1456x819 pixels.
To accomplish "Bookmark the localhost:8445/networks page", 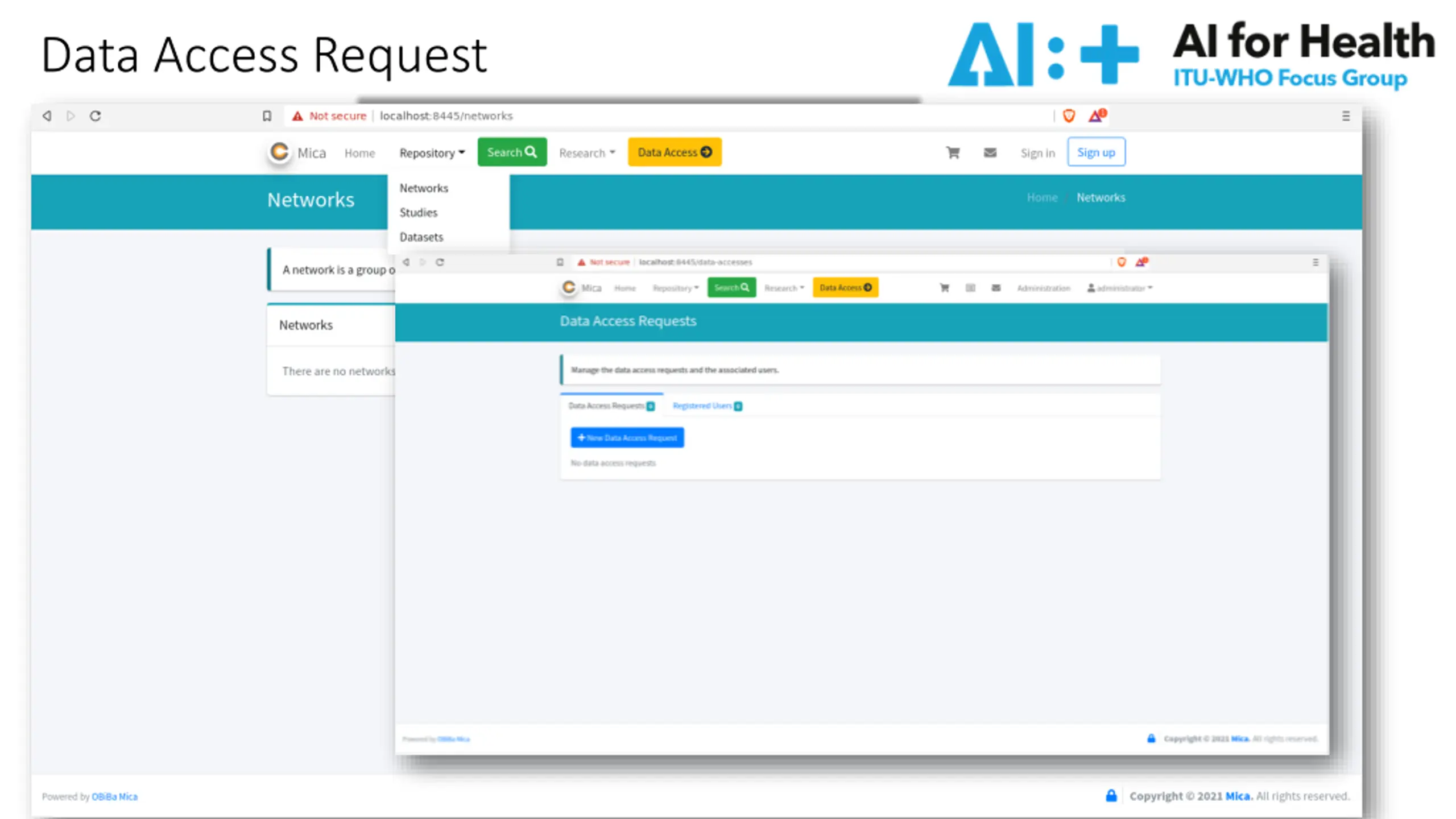I will (267, 116).
